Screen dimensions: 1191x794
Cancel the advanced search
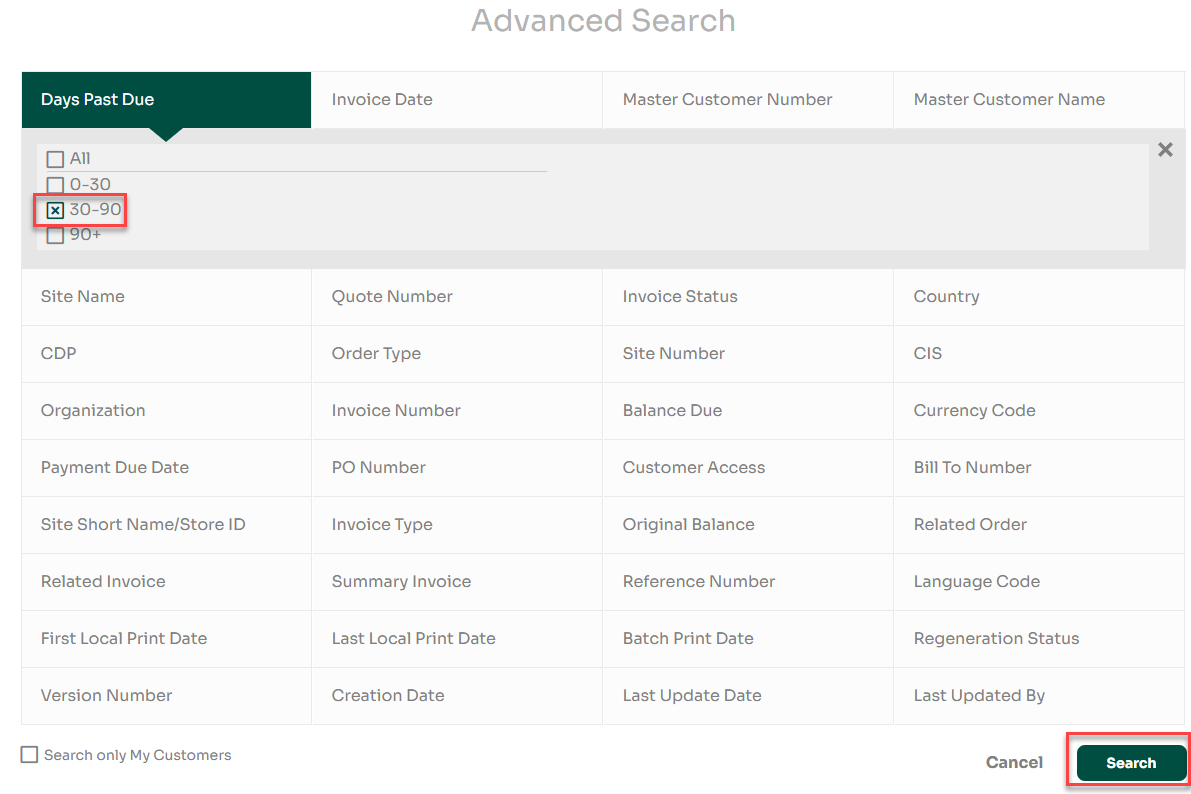[1013, 761]
